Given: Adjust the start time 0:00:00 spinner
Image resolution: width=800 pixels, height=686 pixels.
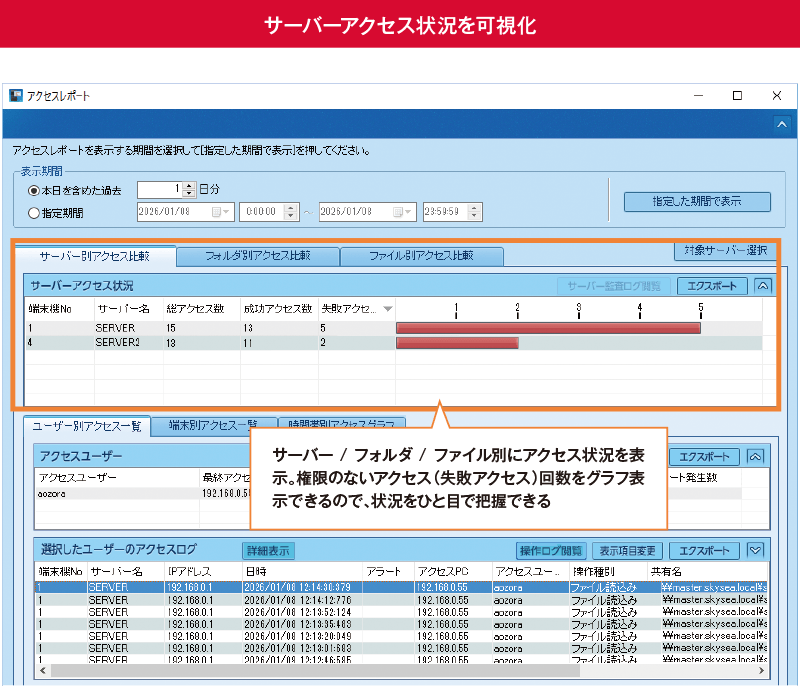Looking at the screenshot, I should click(x=291, y=212).
